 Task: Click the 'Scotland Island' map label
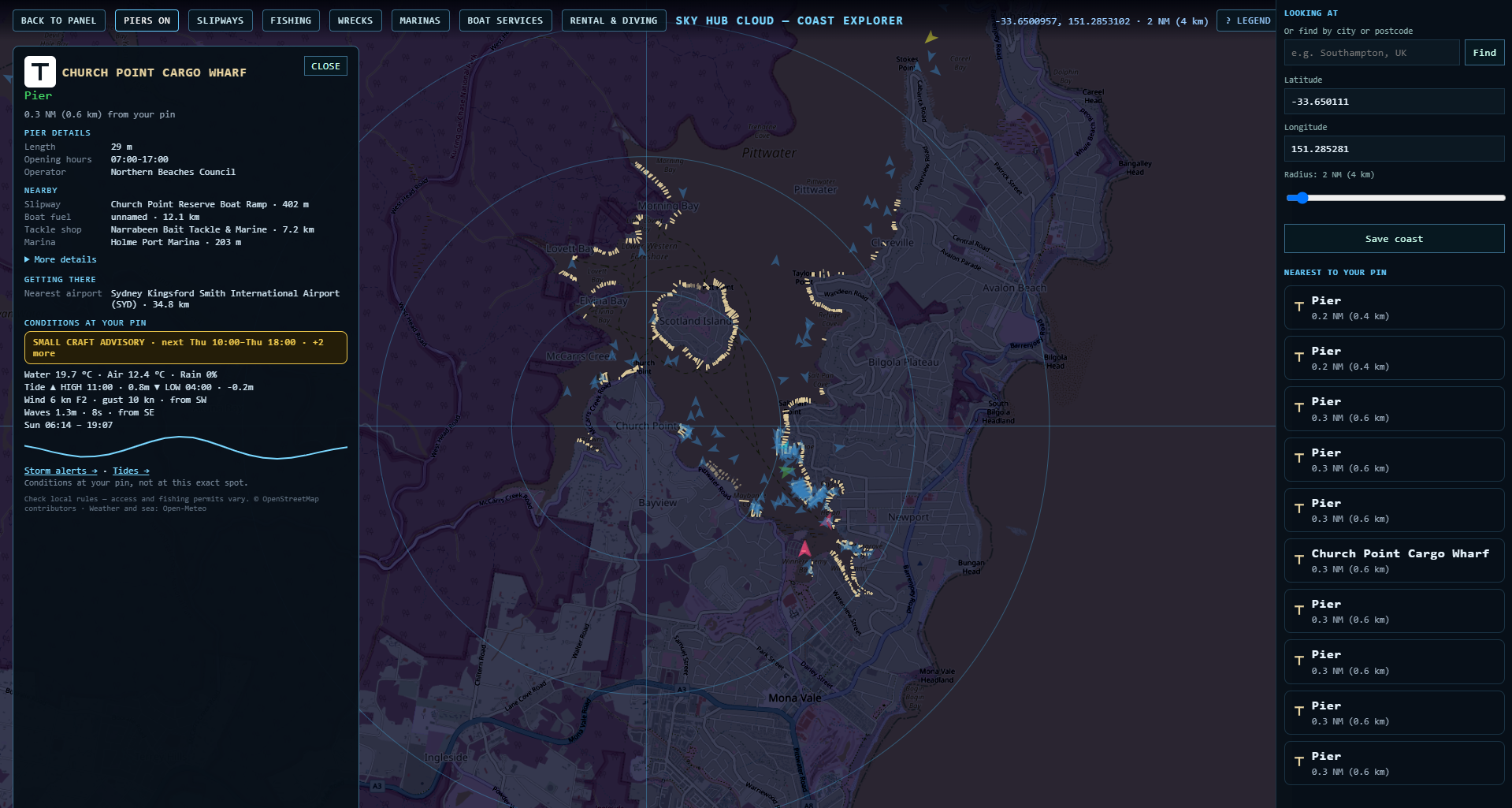click(696, 321)
